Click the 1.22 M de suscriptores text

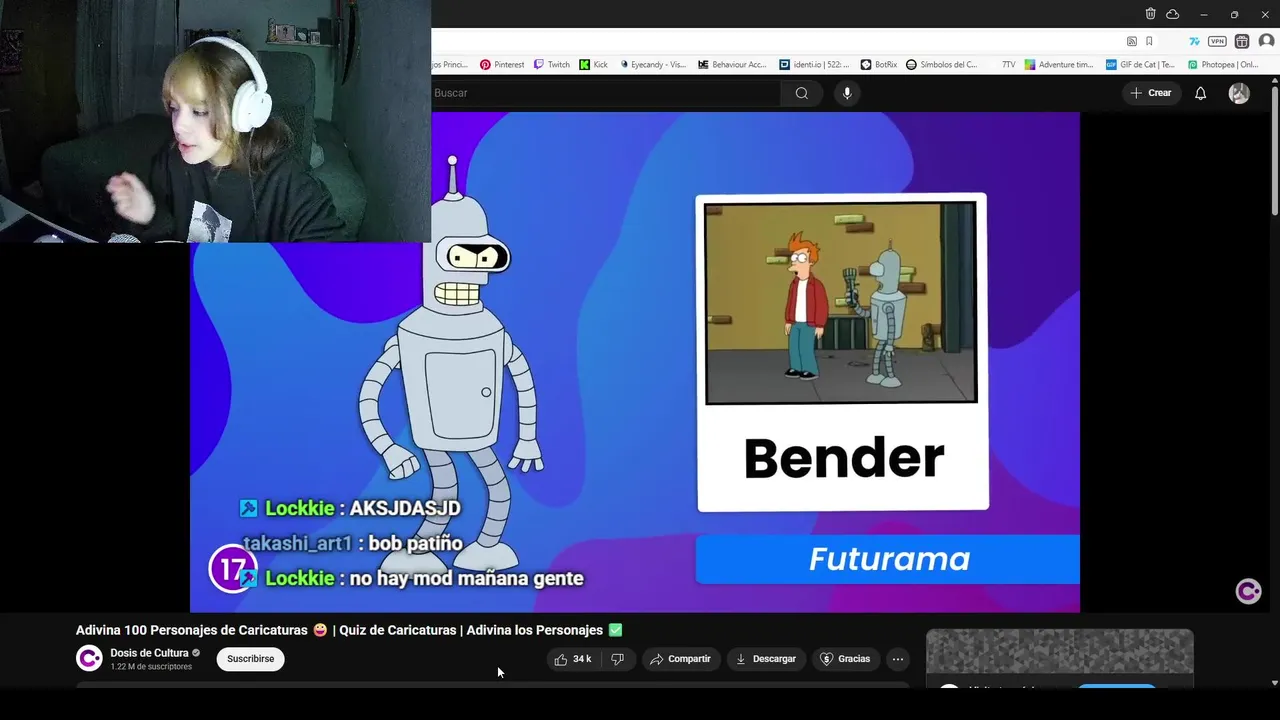[x=151, y=667]
